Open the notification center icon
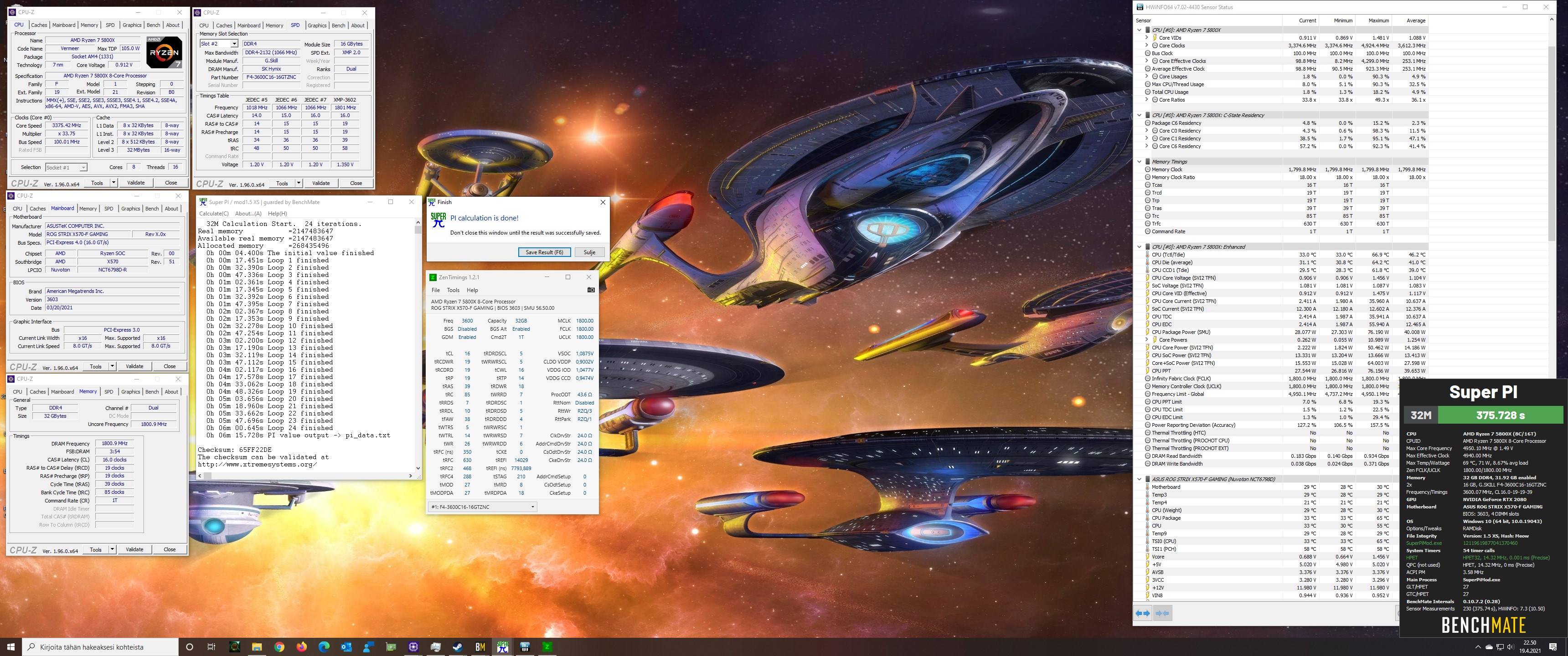 [x=1553, y=647]
